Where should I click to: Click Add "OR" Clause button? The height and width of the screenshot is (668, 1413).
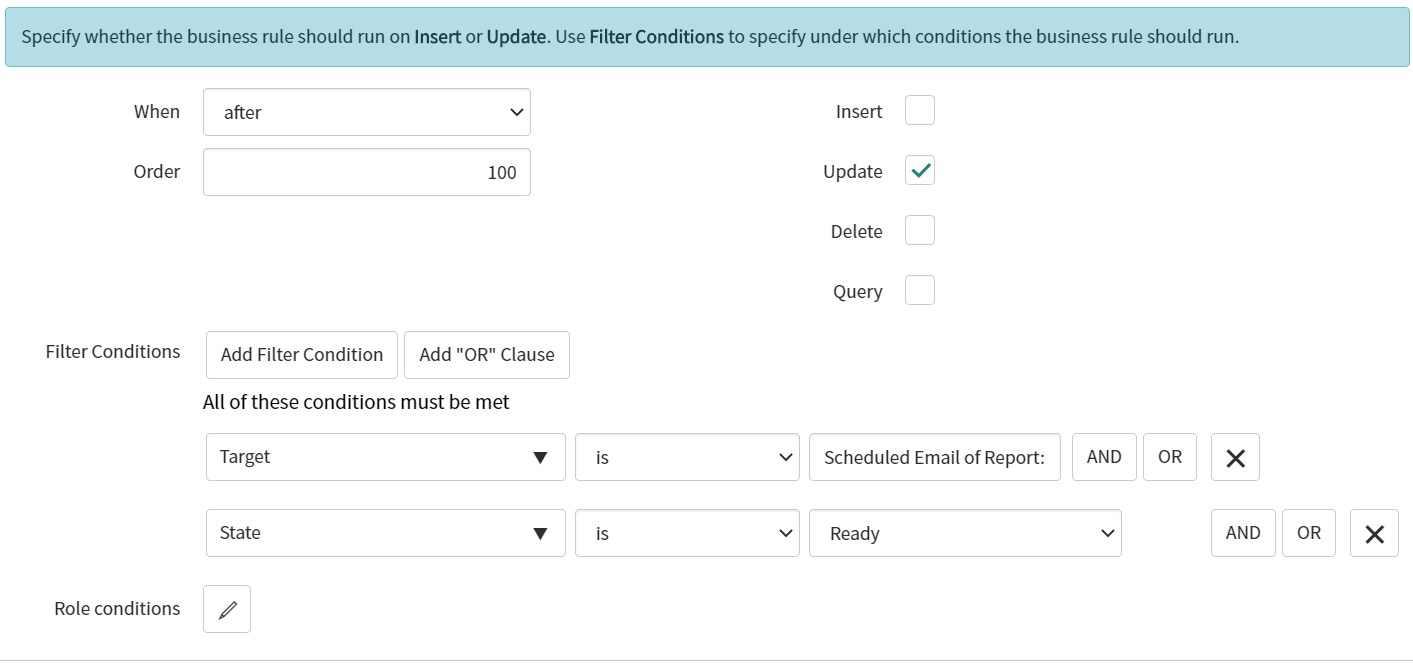pos(487,355)
